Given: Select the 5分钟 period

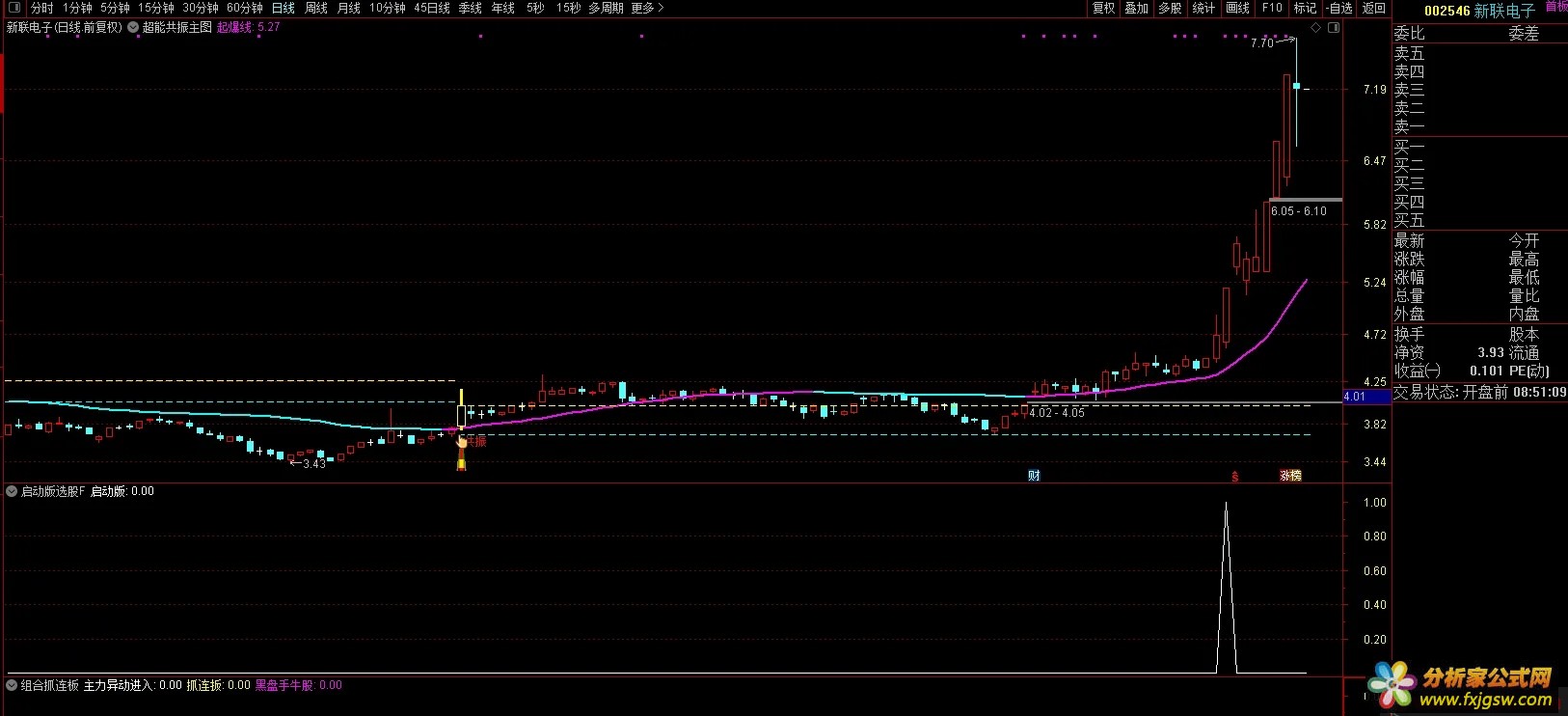Looking at the screenshot, I should click(x=115, y=8).
